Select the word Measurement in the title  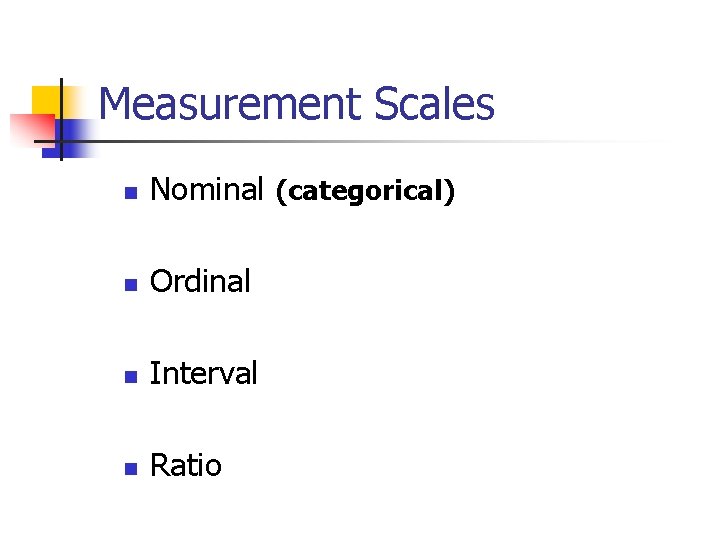(230, 104)
